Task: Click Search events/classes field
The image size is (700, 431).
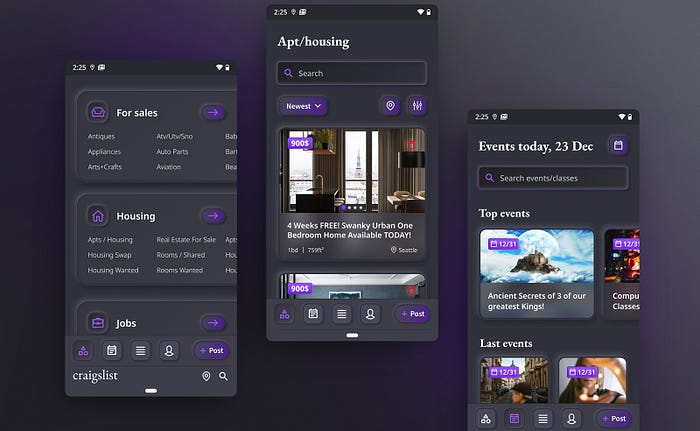Action: [x=554, y=178]
